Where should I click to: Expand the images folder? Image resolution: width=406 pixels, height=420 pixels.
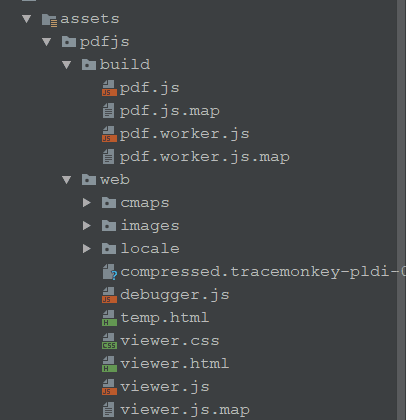point(87,226)
